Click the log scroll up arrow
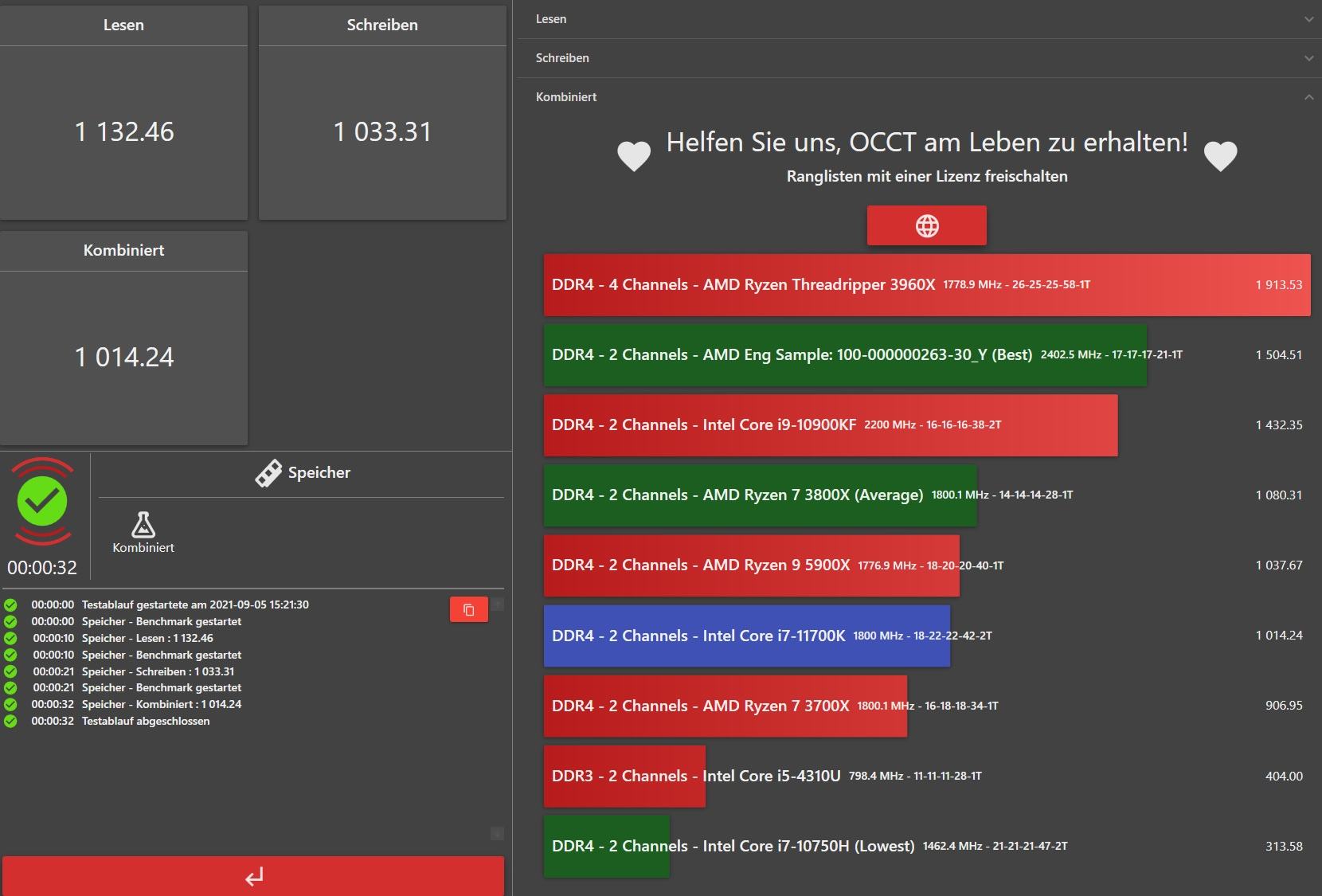Screen dimensions: 1322x896 497,605
